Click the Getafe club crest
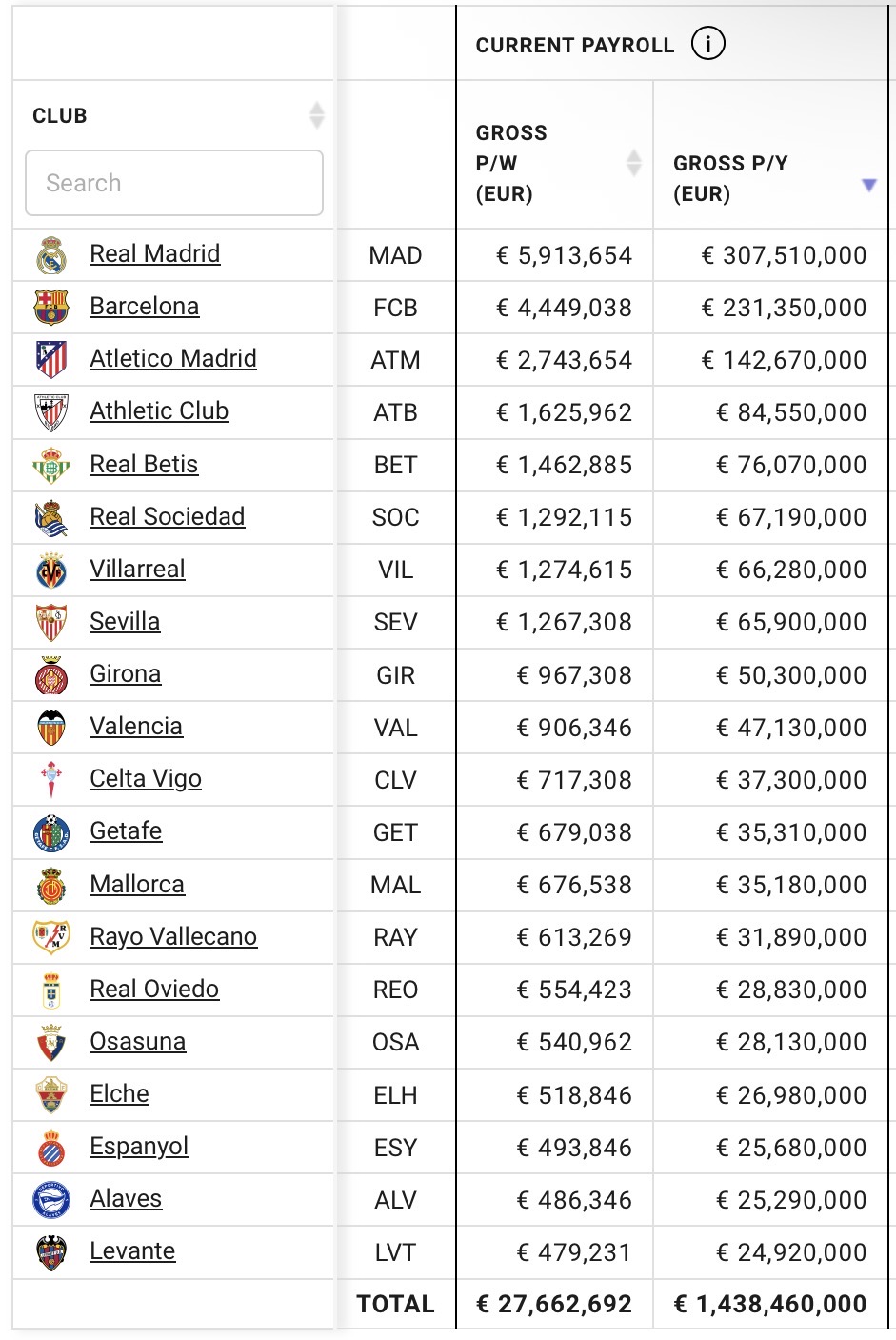Viewport: 896px width, 1340px height. [x=51, y=832]
